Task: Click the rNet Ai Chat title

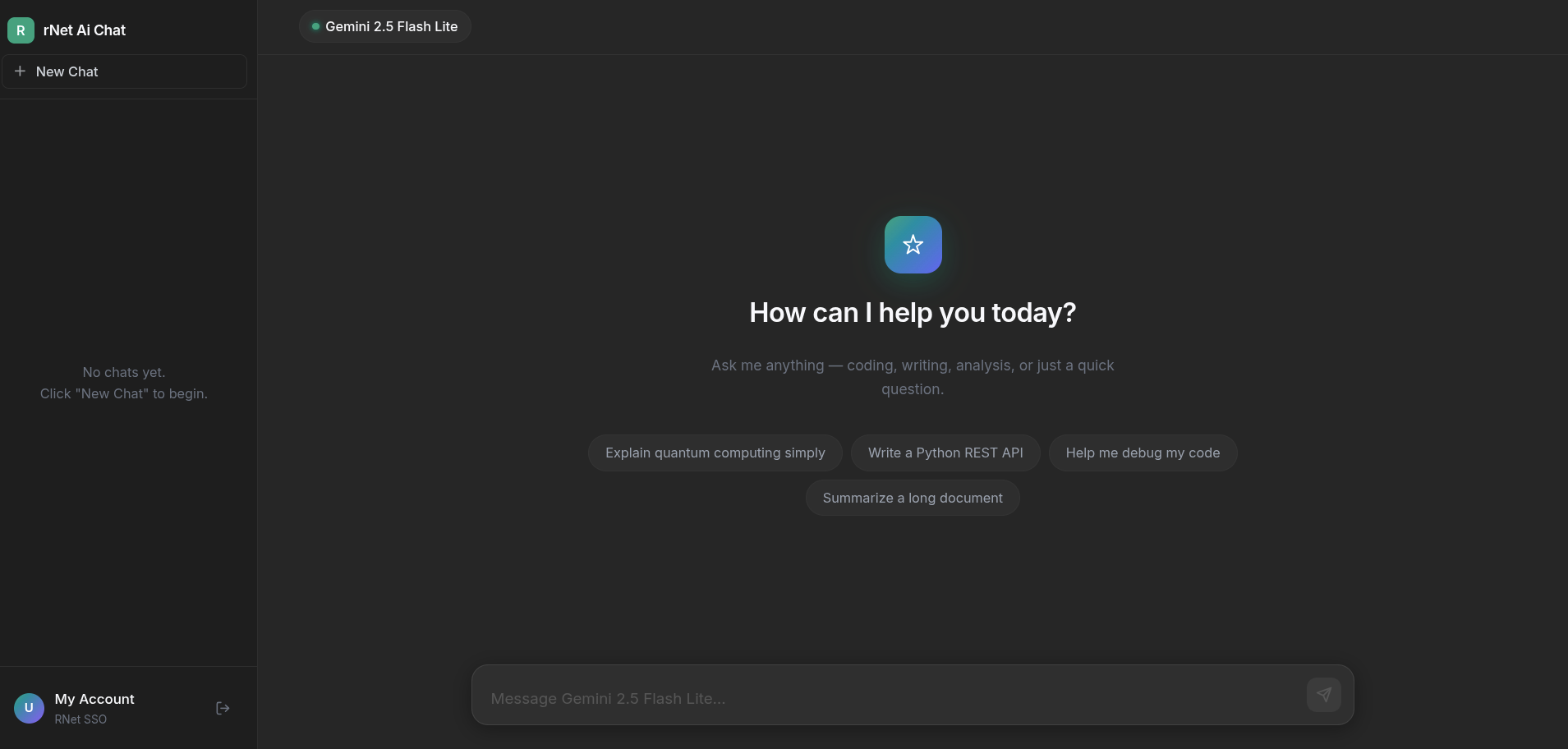Action: click(85, 30)
